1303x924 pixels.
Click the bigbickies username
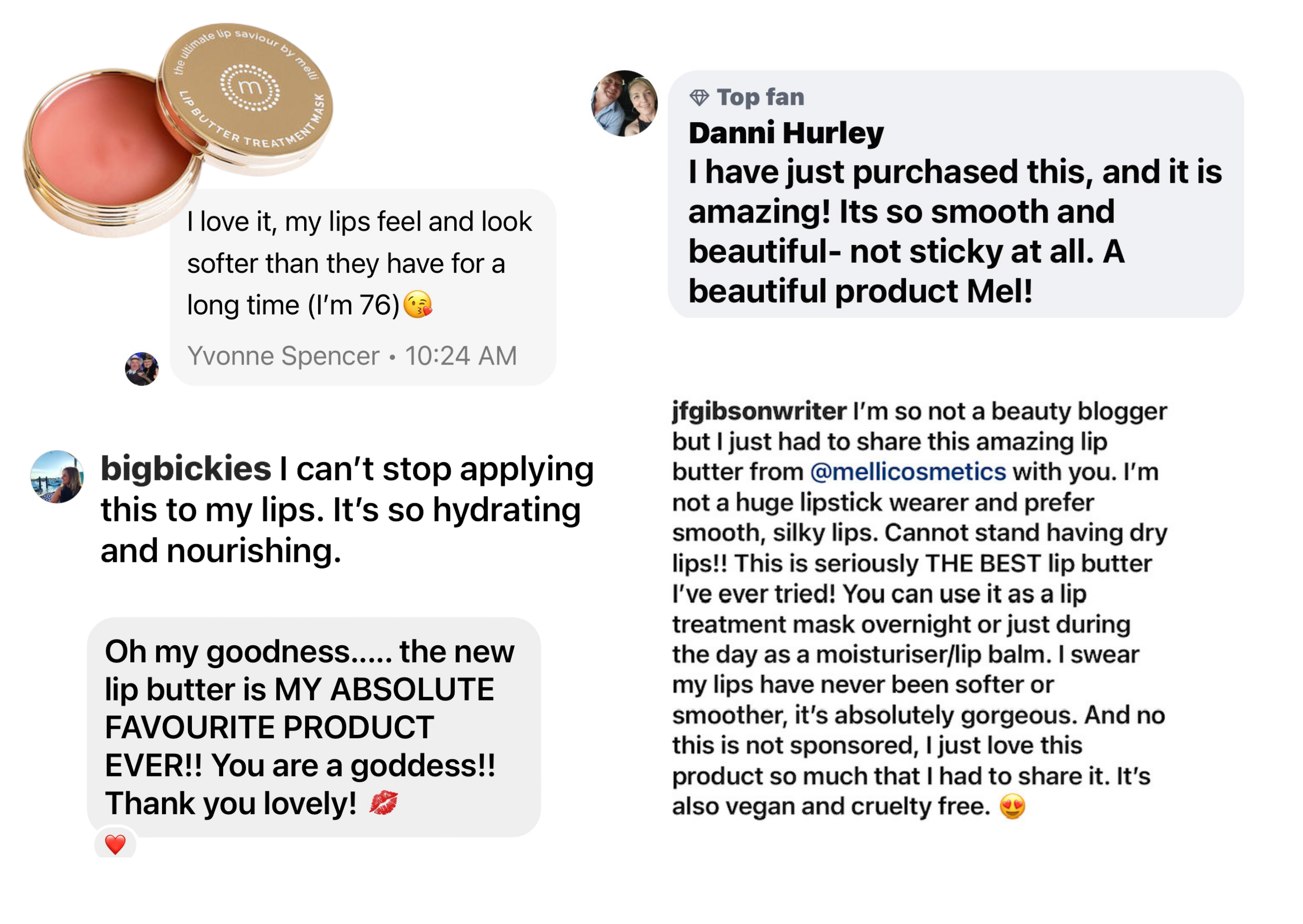coord(186,469)
